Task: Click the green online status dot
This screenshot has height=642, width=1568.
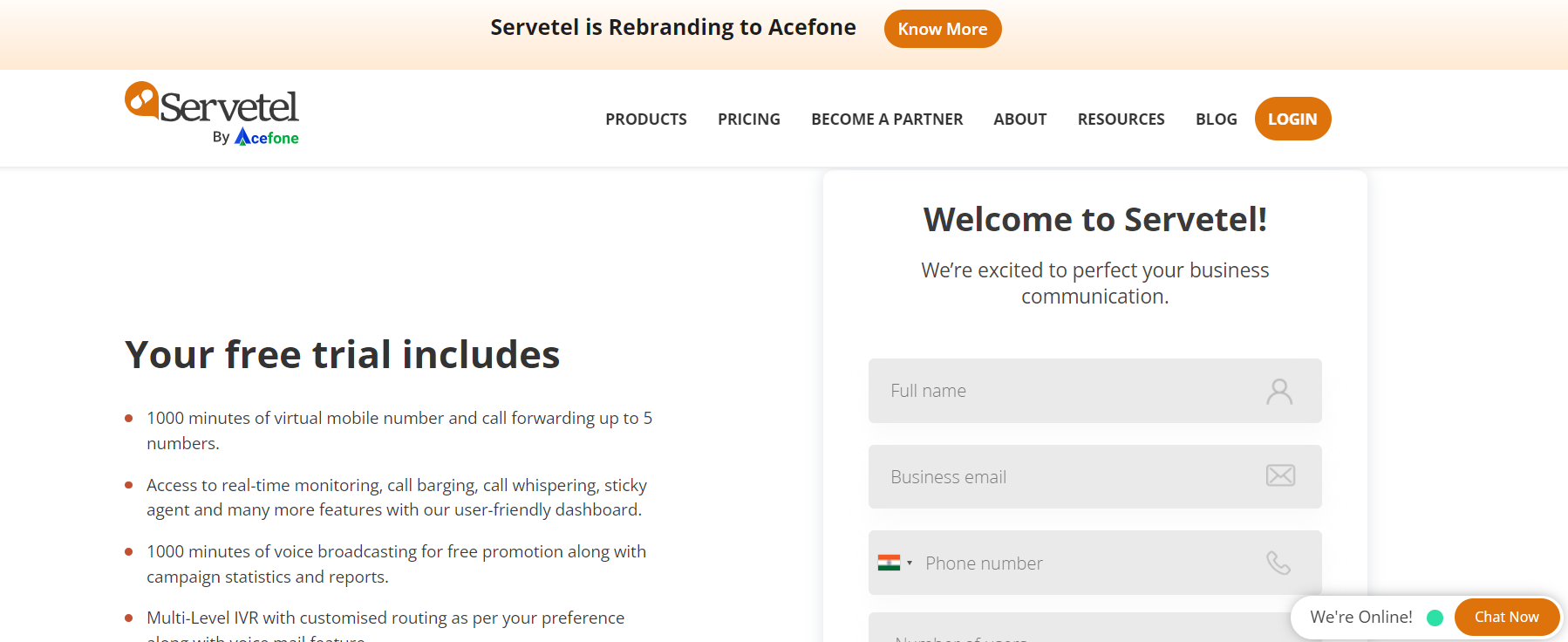Action: [1435, 618]
